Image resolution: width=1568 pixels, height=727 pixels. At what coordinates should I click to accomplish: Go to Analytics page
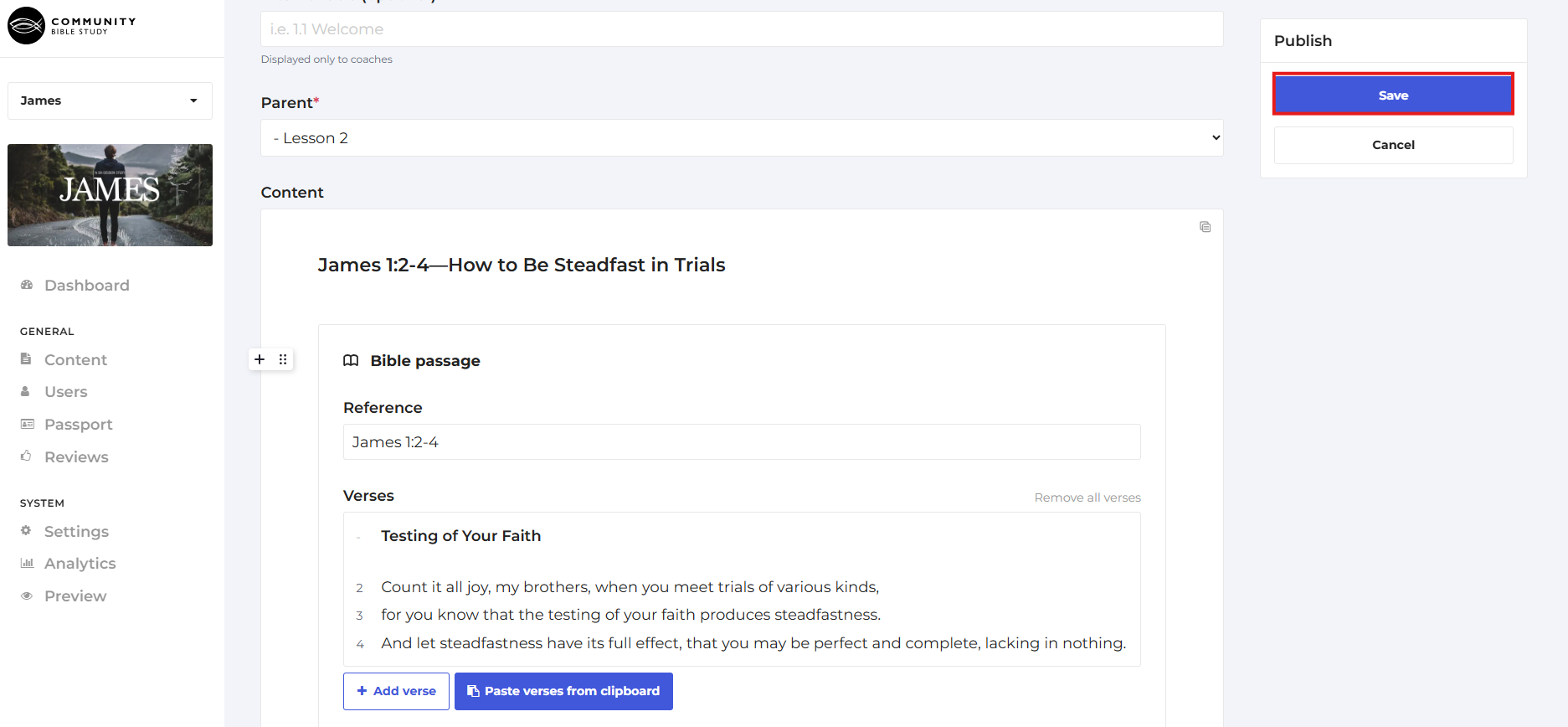(80, 564)
